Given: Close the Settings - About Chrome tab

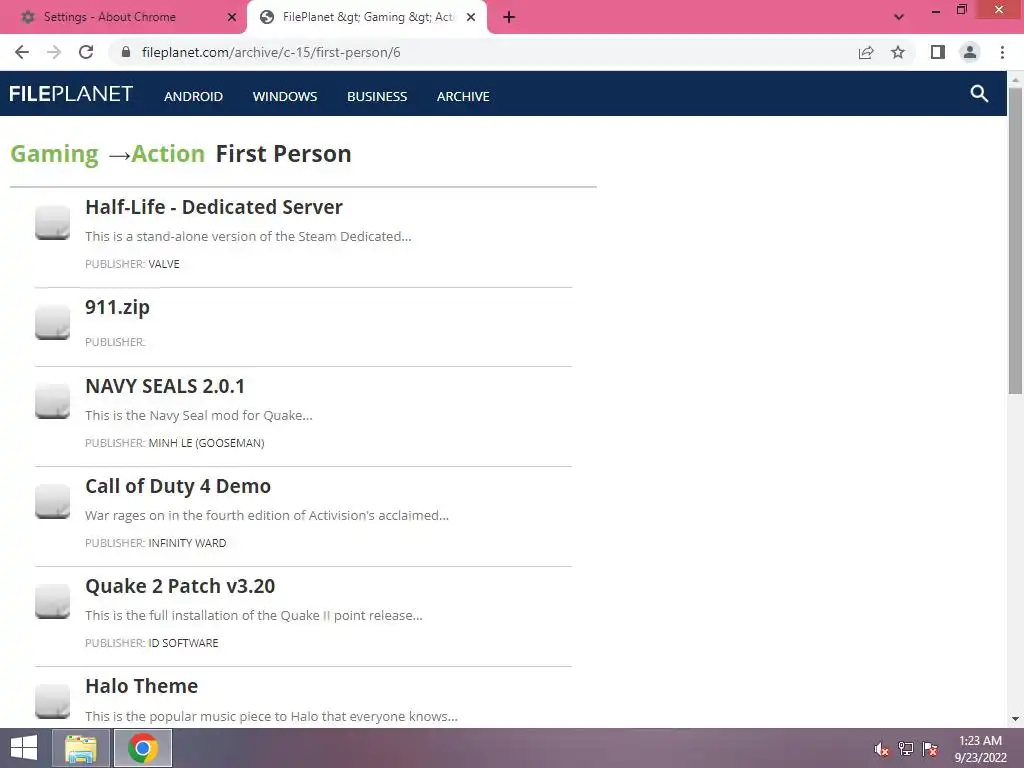Looking at the screenshot, I should [x=232, y=17].
